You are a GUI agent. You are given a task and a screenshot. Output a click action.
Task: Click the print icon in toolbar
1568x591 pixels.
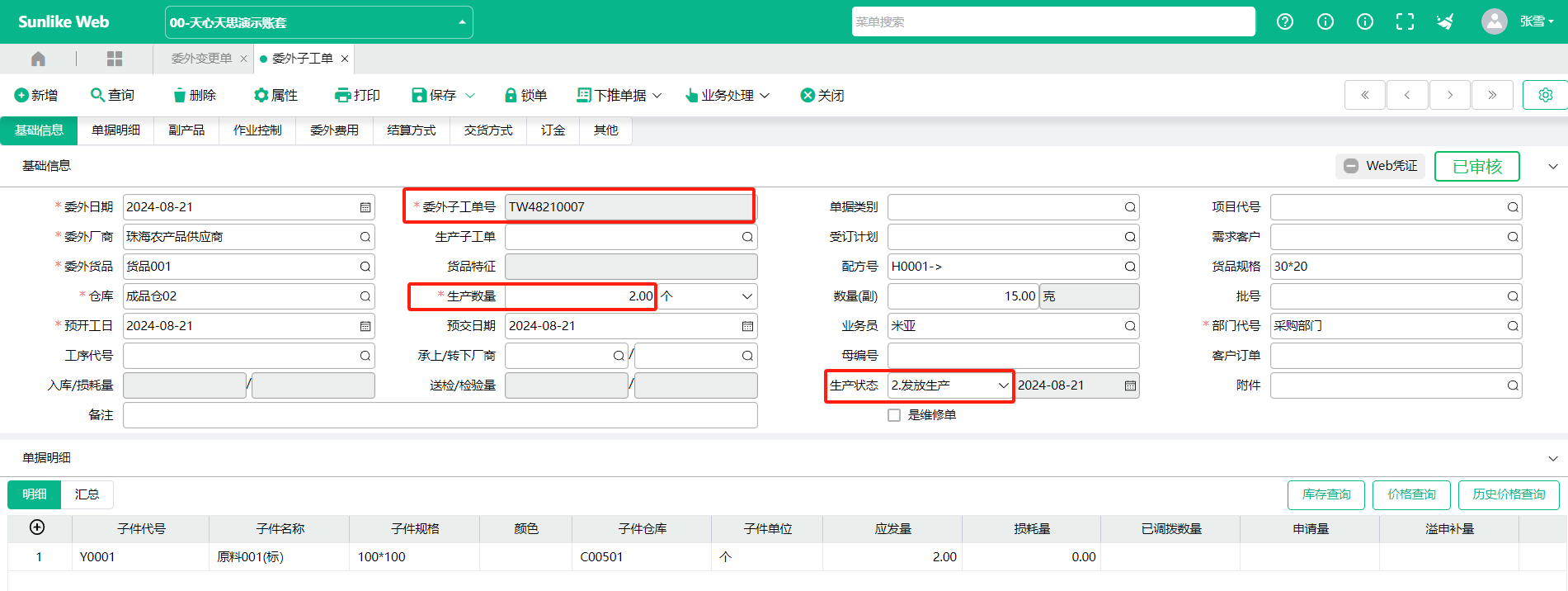[342, 96]
